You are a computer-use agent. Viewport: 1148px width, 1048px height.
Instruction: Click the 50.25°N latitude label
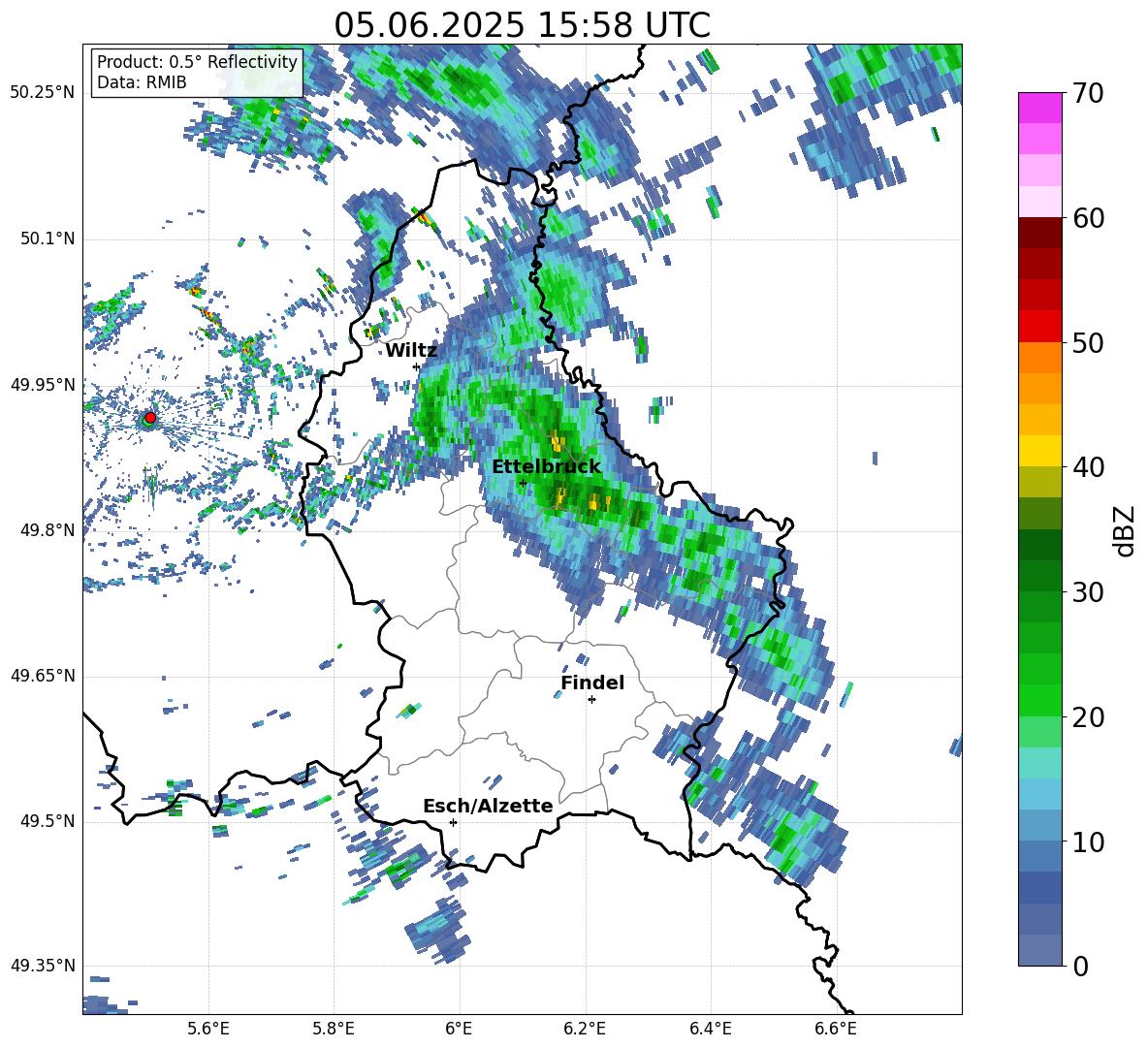coord(43,93)
